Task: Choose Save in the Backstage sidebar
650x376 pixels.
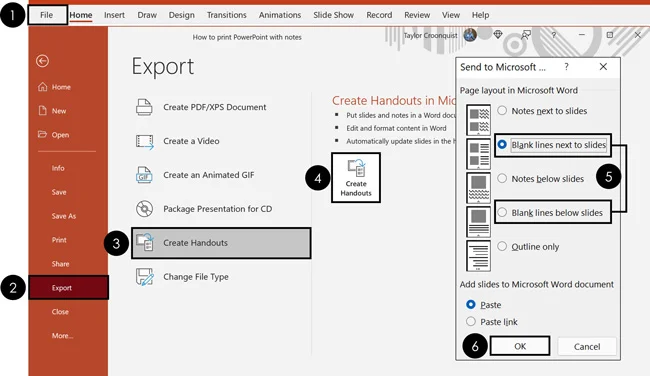Action: click(x=59, y=192)
